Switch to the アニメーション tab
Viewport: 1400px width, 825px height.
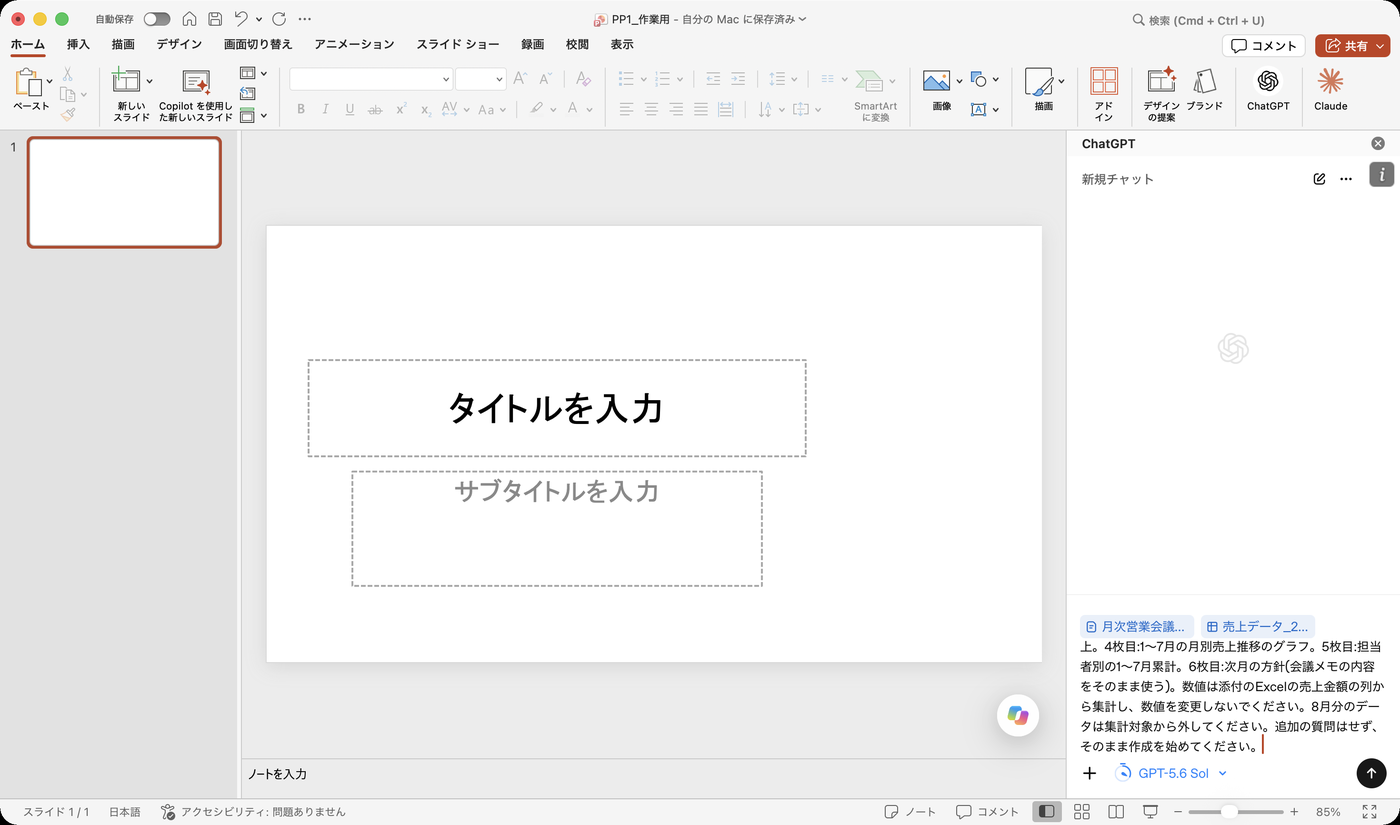coord(354,44)
